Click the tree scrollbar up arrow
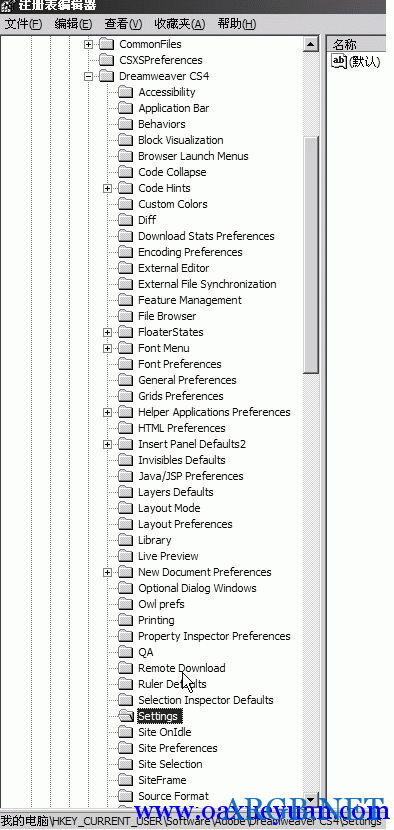 click(311, 44)
